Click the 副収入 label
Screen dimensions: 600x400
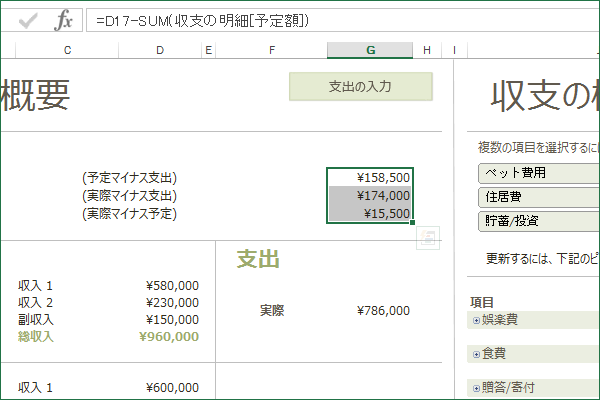pyautogui.click(x=36, y=320)
